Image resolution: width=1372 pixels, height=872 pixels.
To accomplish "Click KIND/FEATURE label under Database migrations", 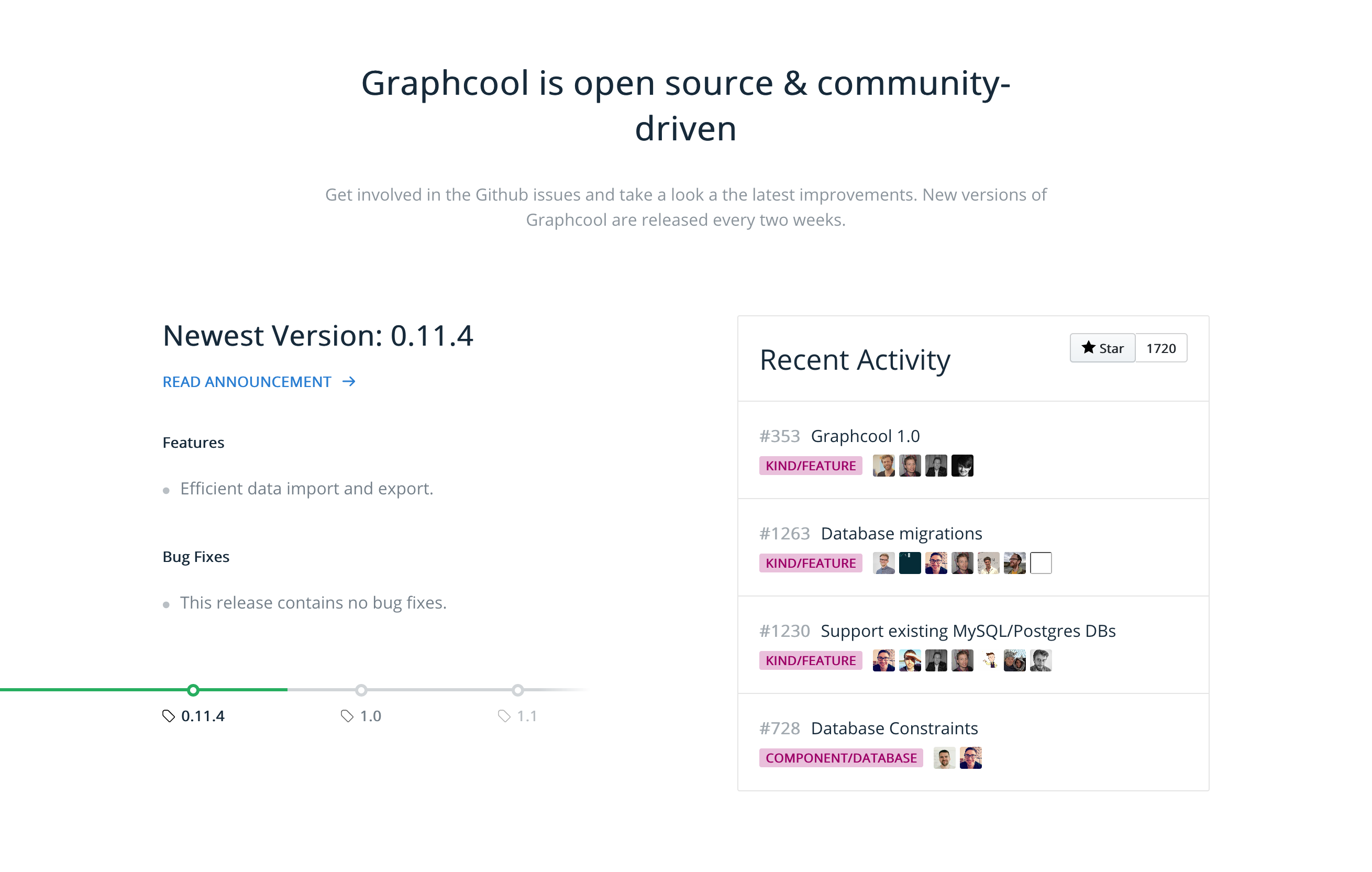I will tap(811, 563).
